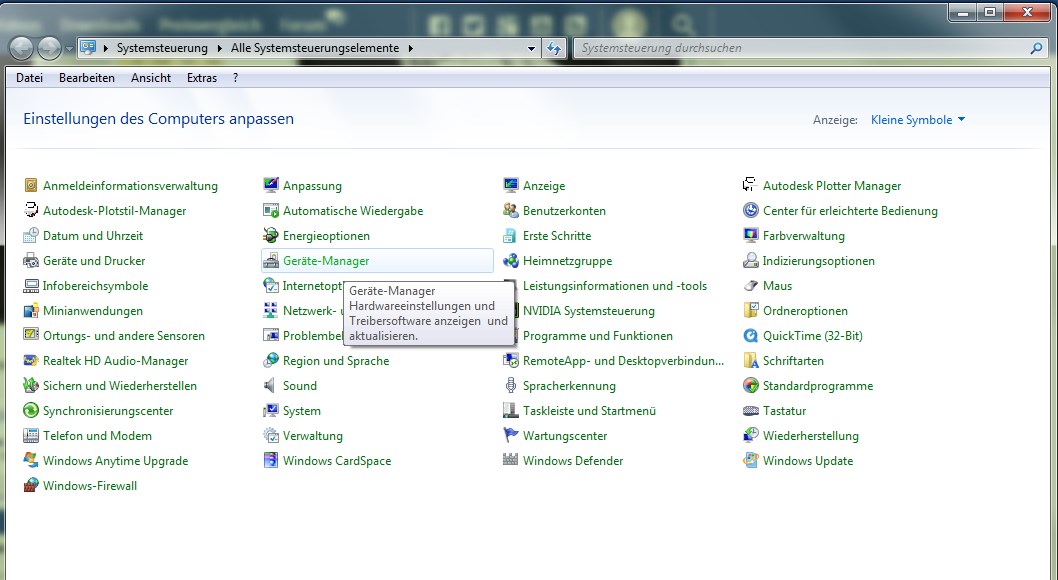1058x580 pixels.
Task: Open the Windows Update icon
Action: coord(750,461)
